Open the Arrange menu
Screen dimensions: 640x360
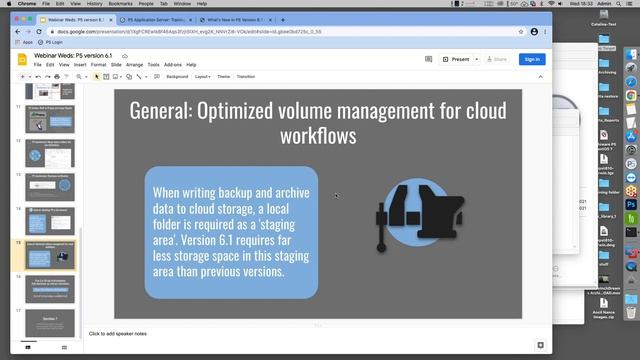coord(134,65)
